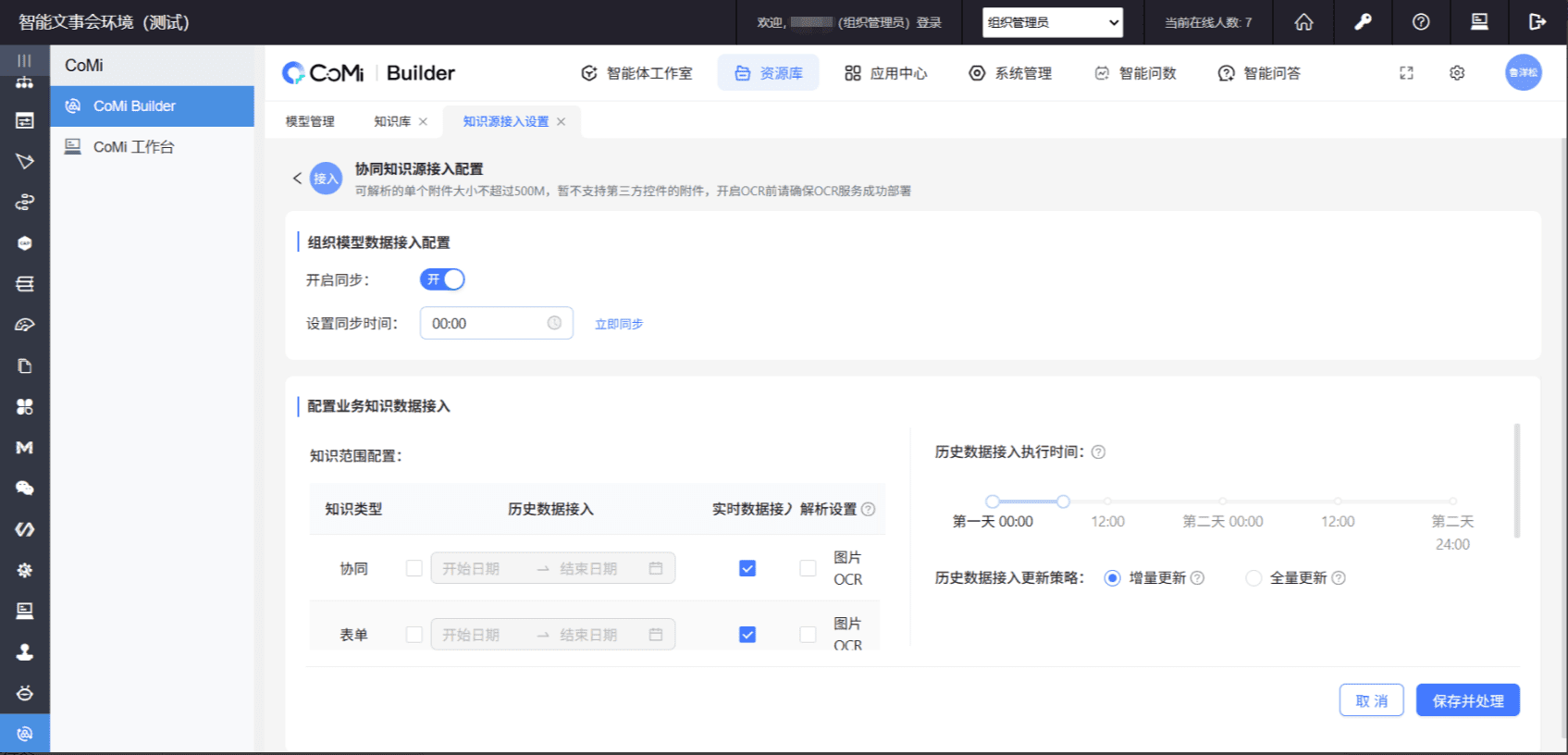Click the hexagon icon in left rail
The height and width of the screenshot is (755, 1568).
click(25, 243)
